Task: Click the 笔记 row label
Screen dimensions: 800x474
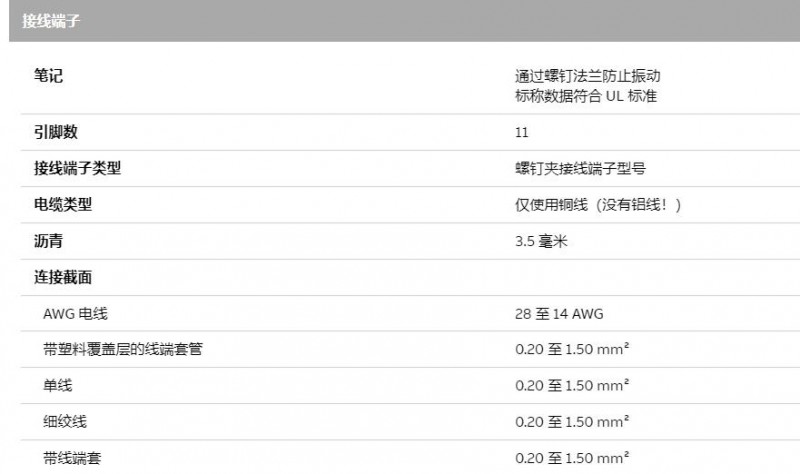Action: tap(49, 77)
